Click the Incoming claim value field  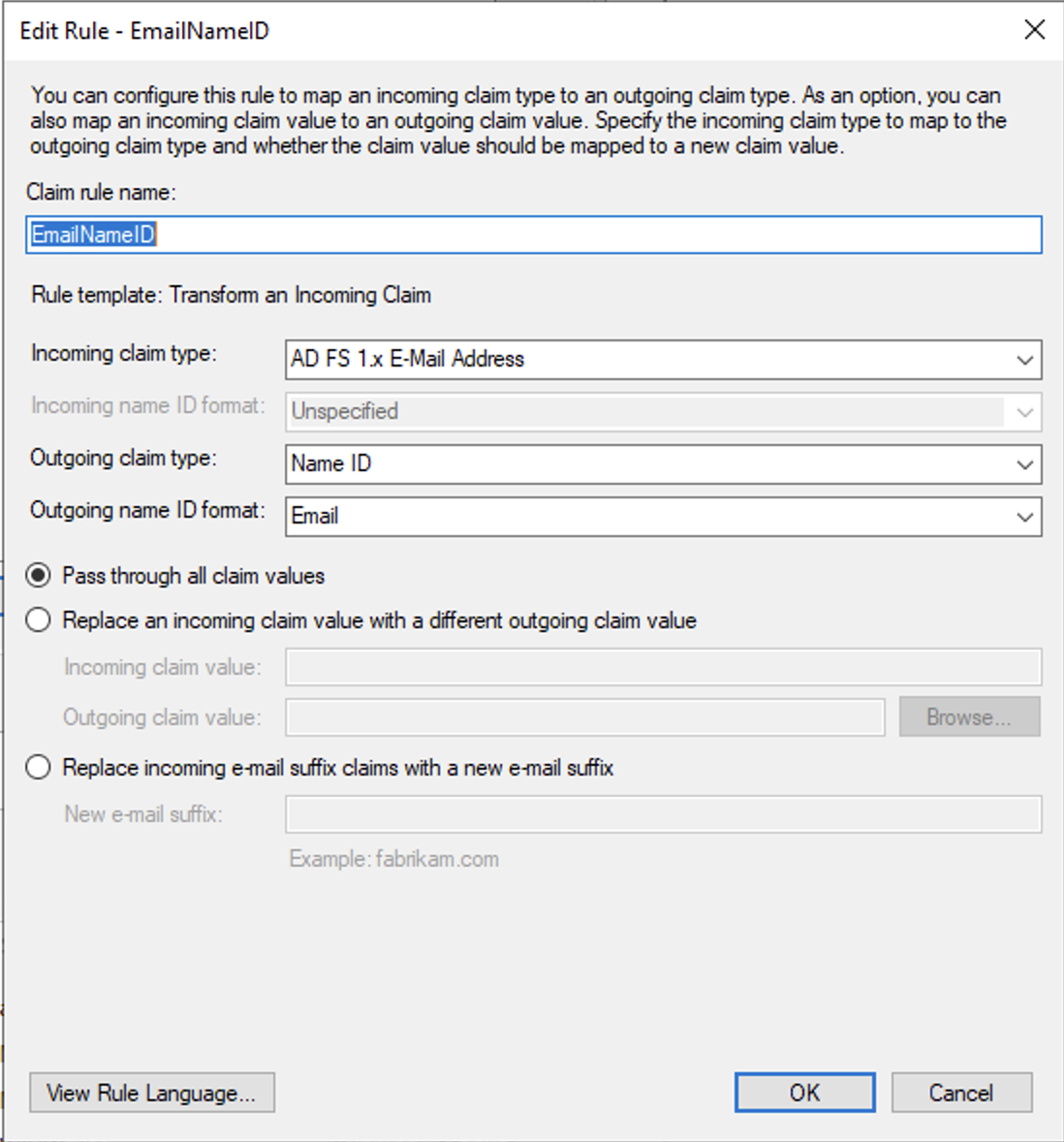(x=663, y=667)
